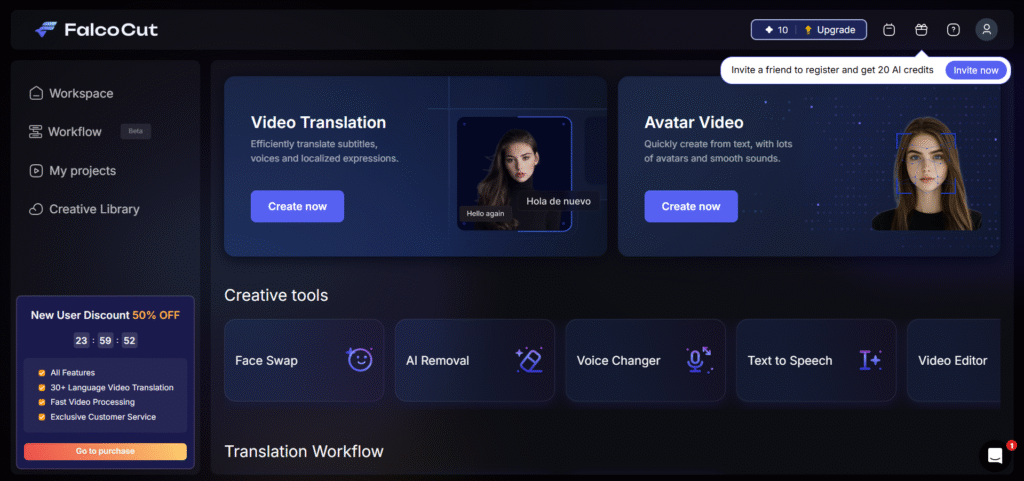Open the AI Removal tool card
The width and height of the screenshot is (1024, 481).
coord(475,360)
